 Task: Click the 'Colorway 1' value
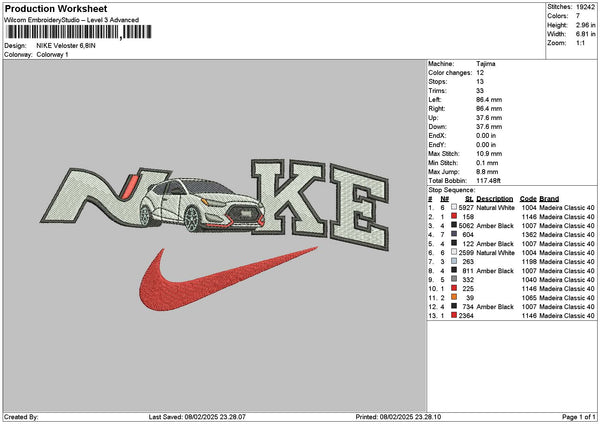point(52,55)
